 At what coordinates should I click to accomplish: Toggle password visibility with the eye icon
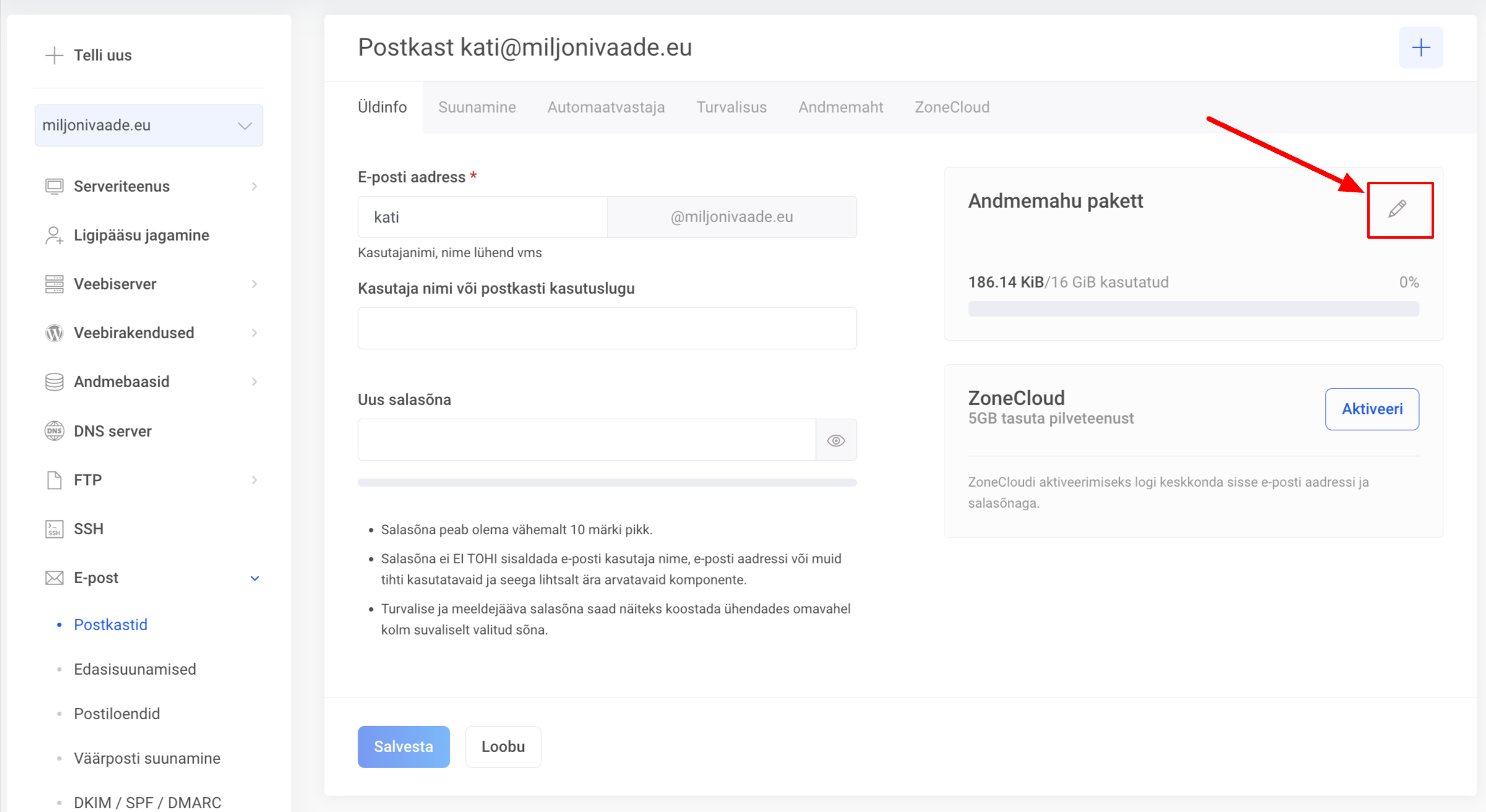point(836,440)
